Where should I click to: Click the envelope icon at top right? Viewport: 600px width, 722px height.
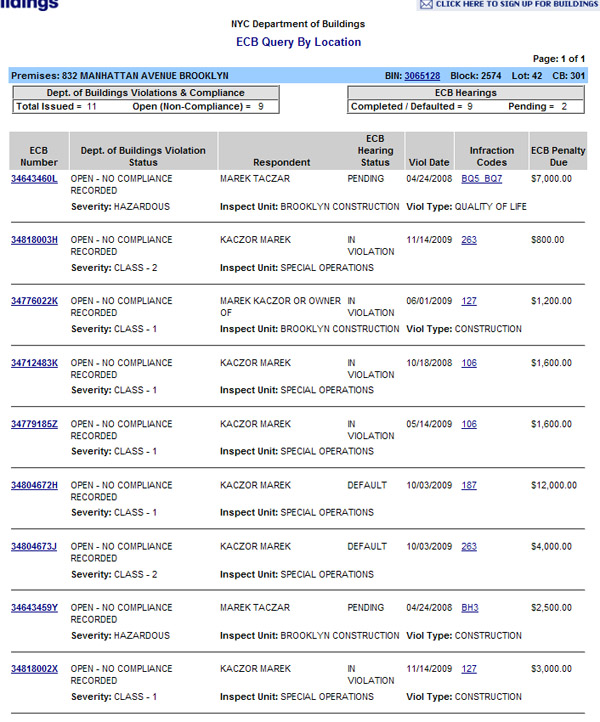[x=426, y=5]
